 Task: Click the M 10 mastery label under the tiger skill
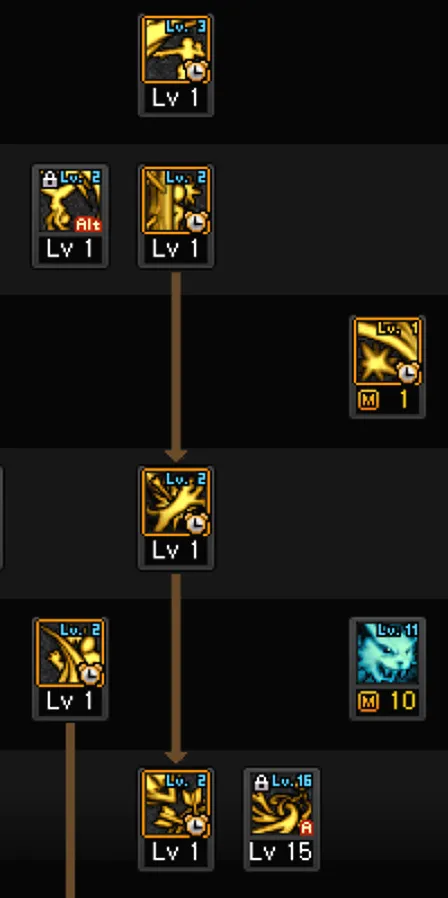387,701
